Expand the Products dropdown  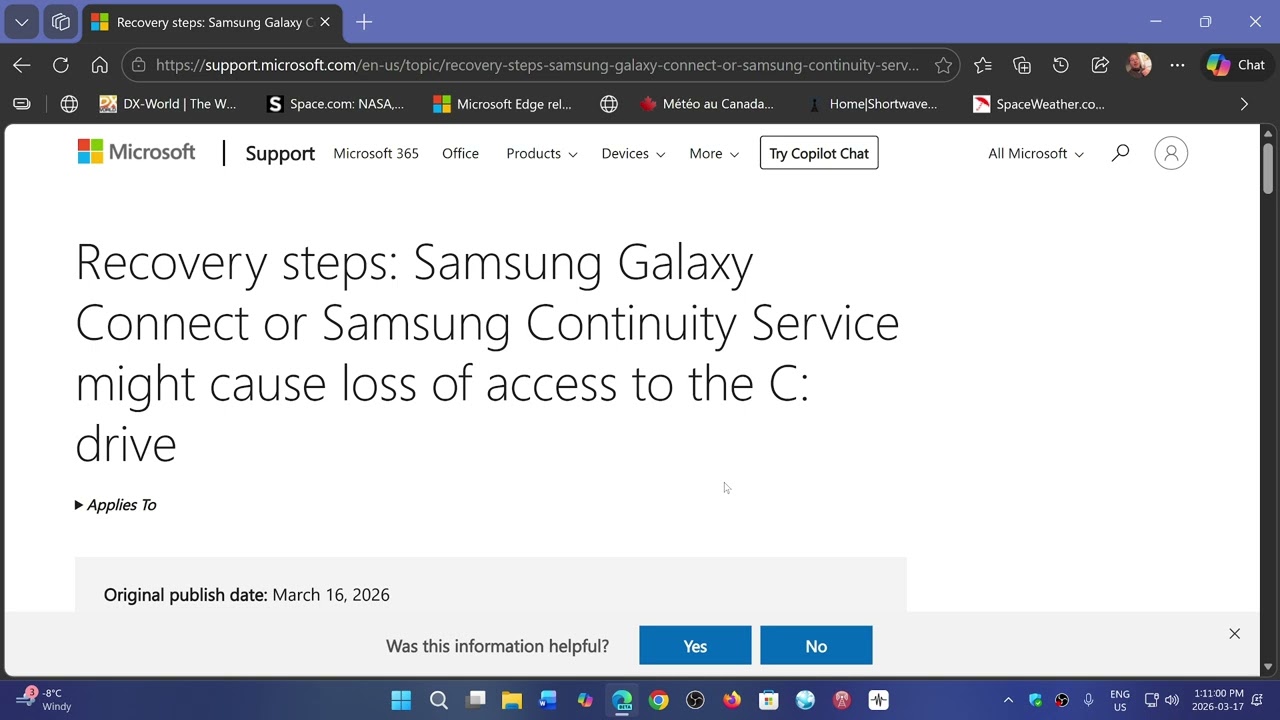click(x=542, y=153)
